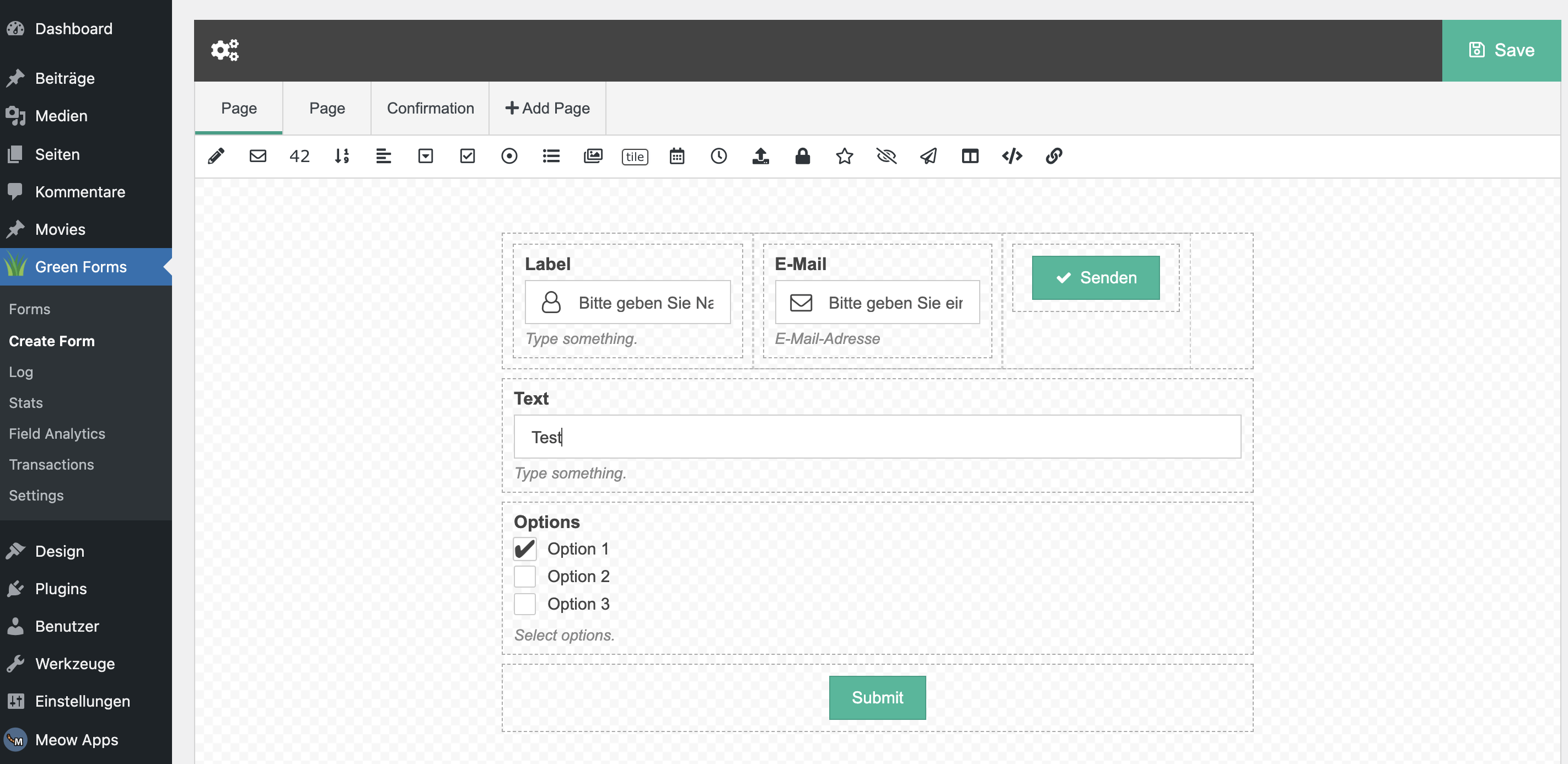The width and height of the screenshot is (1568, 764).
Task: Add an email field element
Action: 258,156
